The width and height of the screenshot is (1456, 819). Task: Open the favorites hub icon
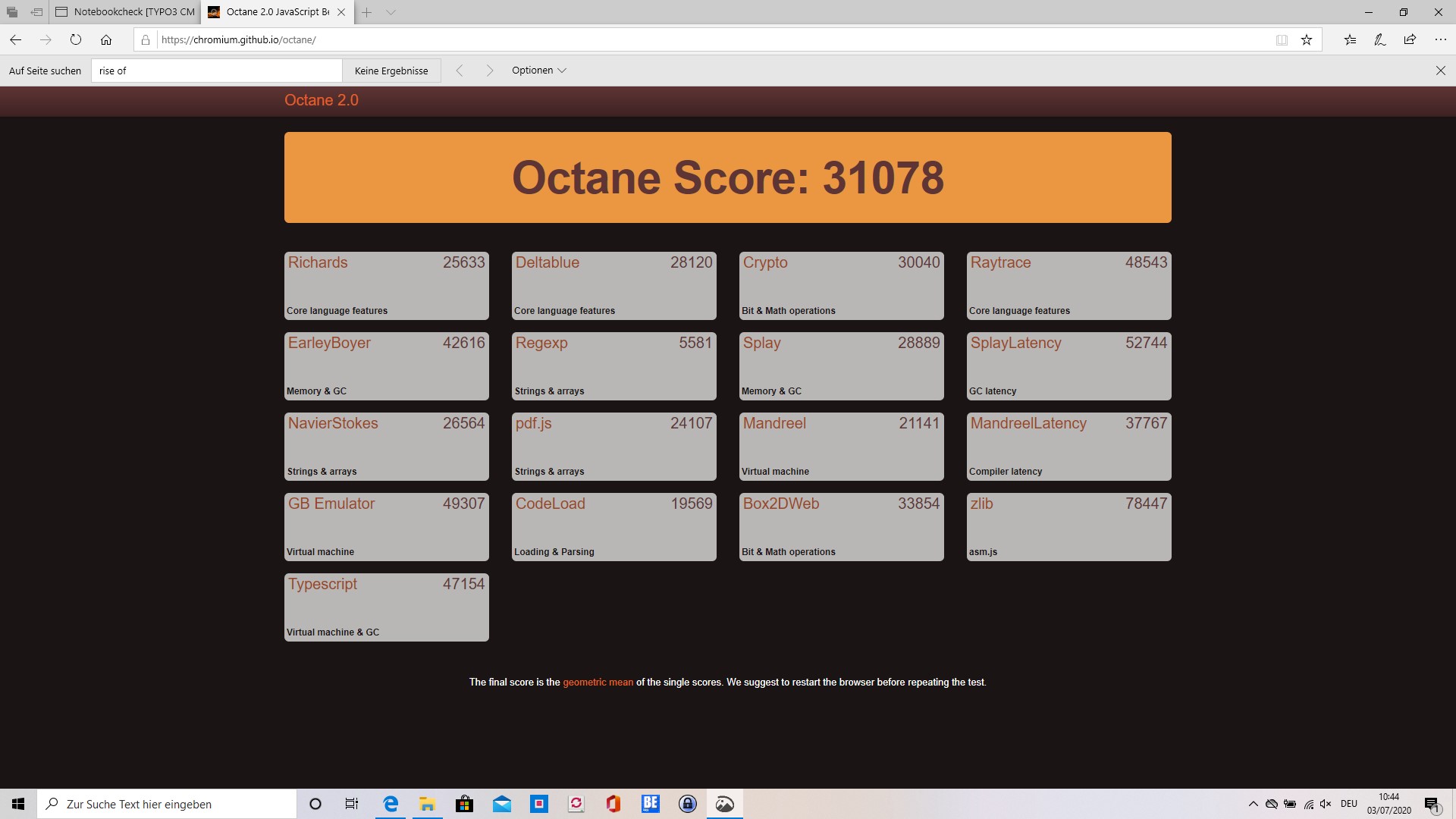click(1350, 39)
